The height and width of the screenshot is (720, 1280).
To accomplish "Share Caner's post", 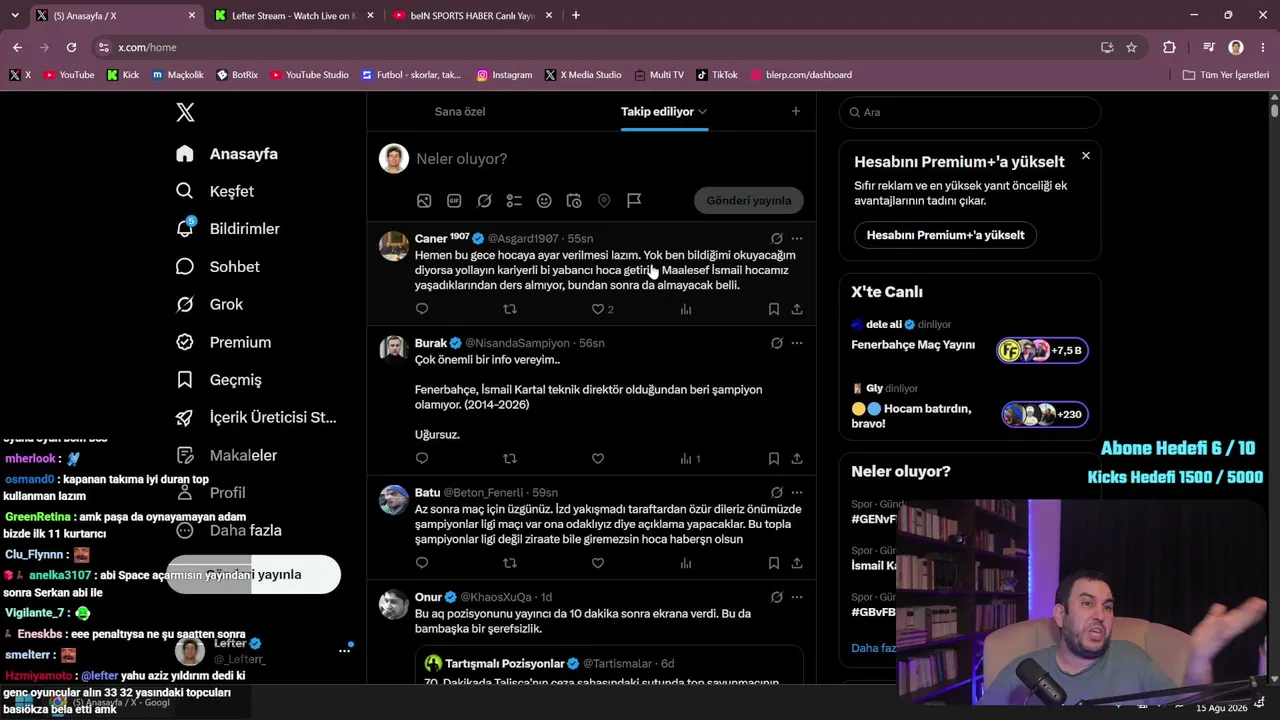I will tap(797, 309).
